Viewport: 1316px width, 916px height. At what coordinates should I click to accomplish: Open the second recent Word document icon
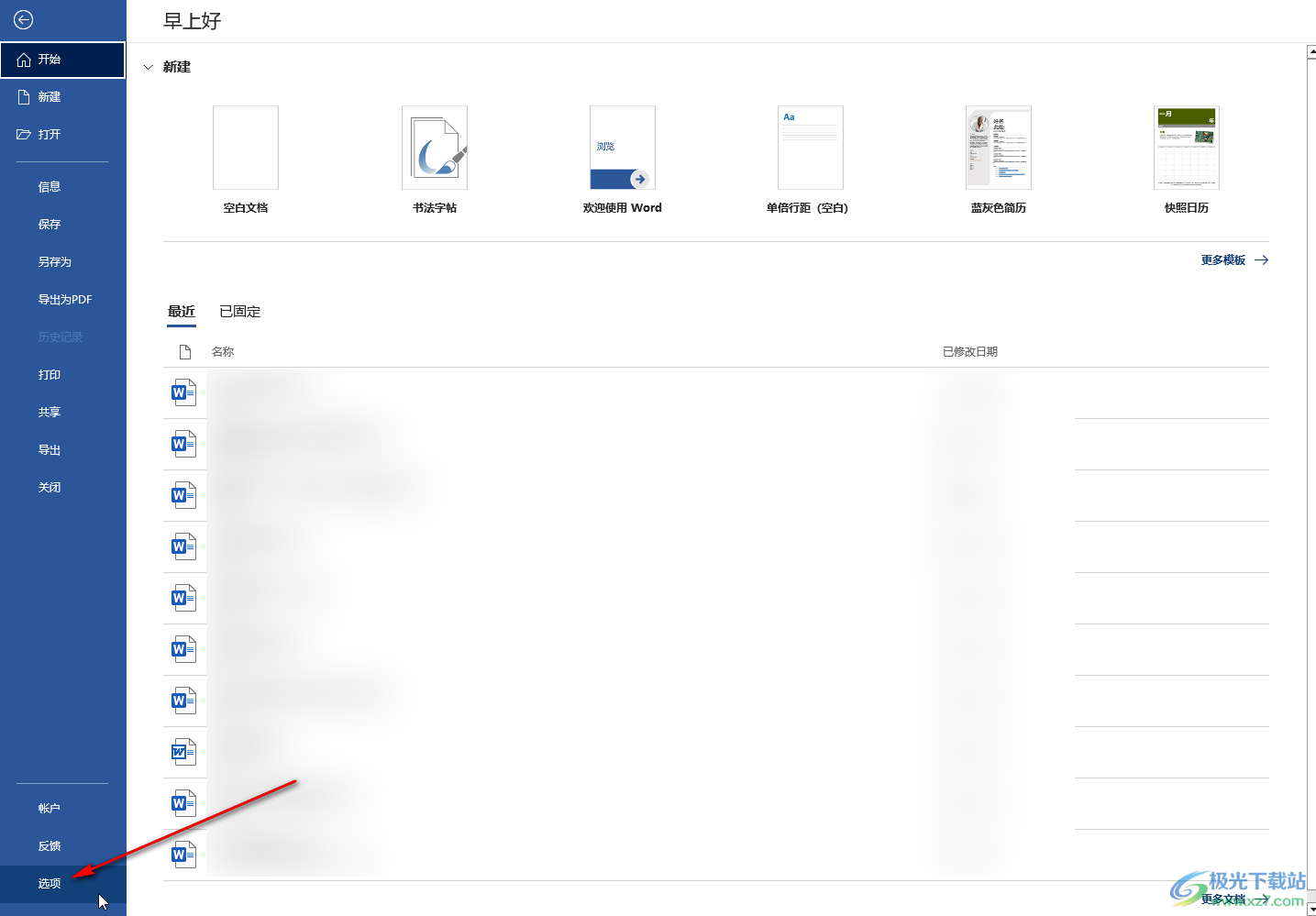point(184,444)
